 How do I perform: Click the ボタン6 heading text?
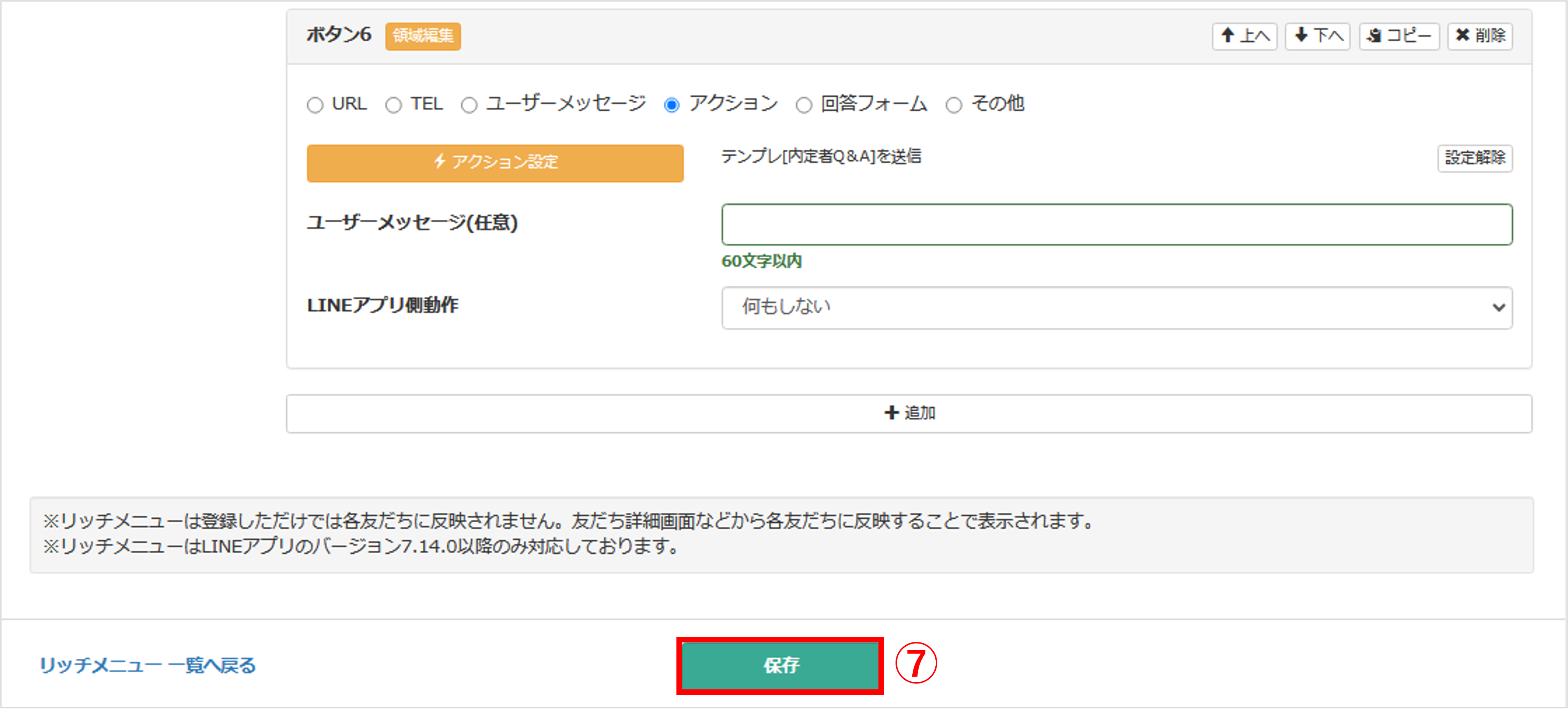click(x=338, y=35)
